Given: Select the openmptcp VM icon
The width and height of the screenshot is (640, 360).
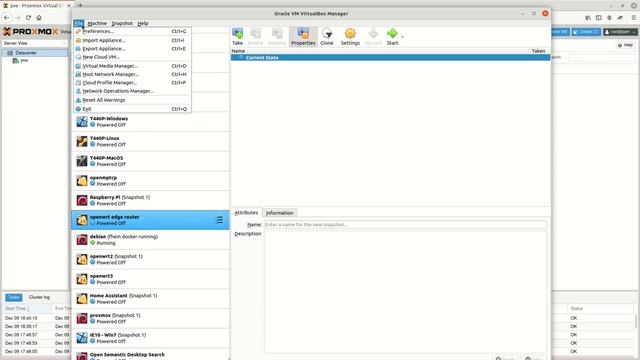Looking at the screenshot, I should [x=82, y=180].
